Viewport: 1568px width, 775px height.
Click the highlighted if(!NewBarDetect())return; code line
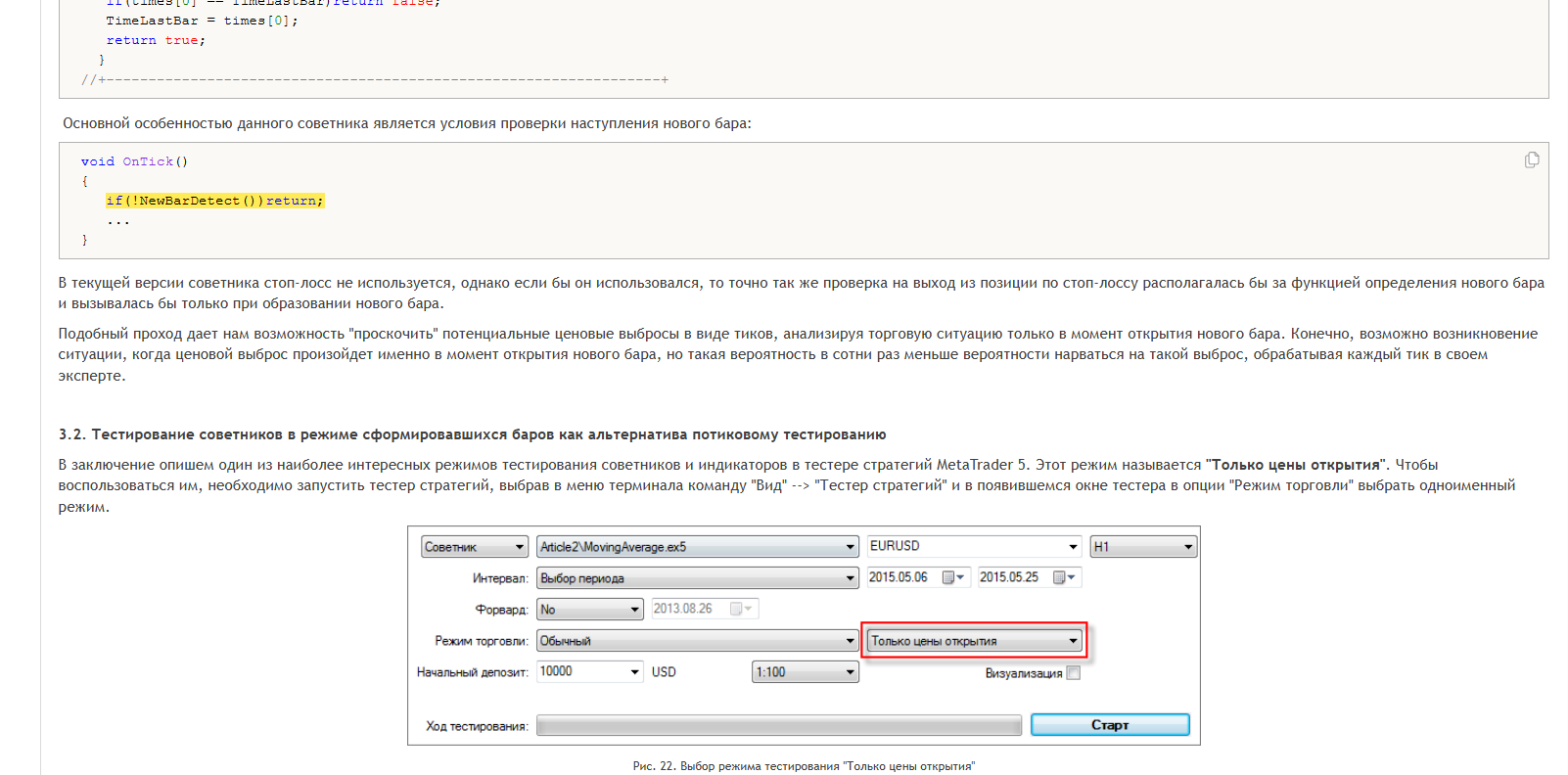[214, 201]
